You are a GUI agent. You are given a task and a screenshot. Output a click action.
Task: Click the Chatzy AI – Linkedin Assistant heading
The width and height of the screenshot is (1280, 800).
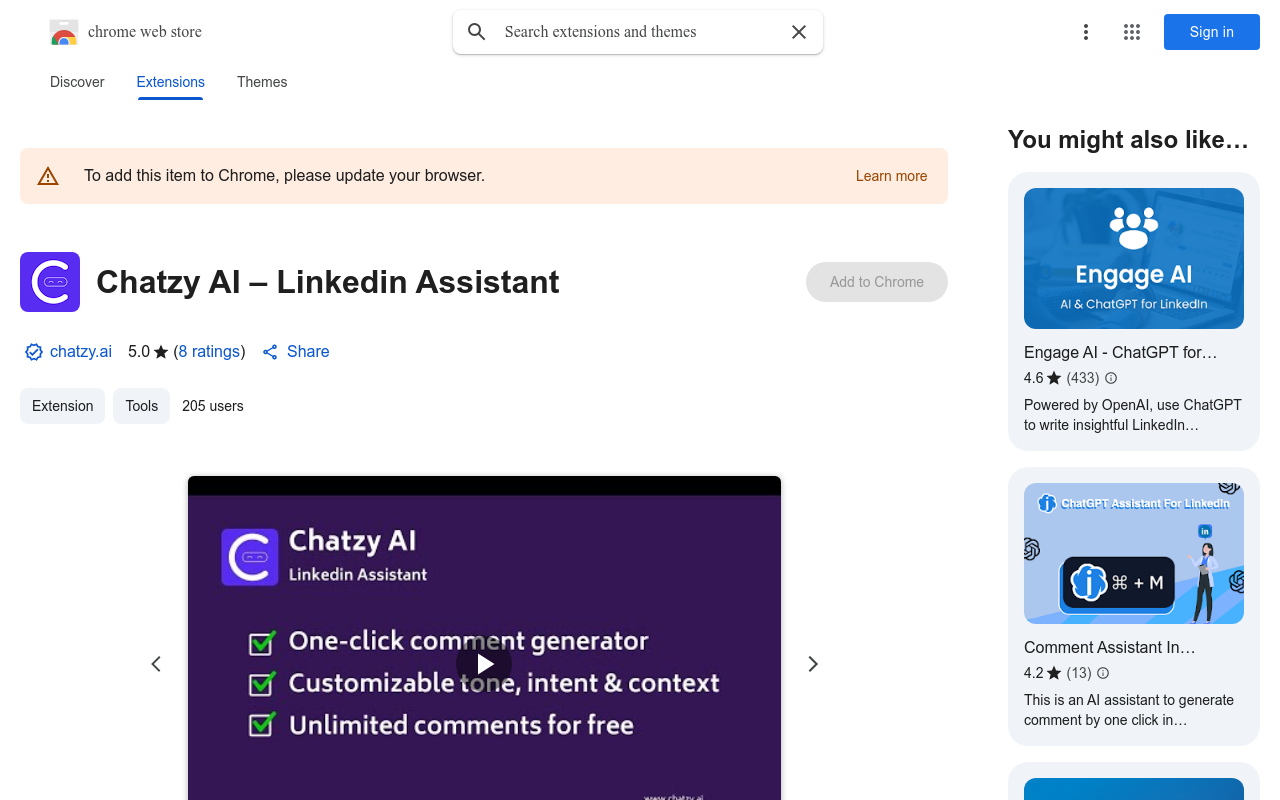click(x=328, y=282)
